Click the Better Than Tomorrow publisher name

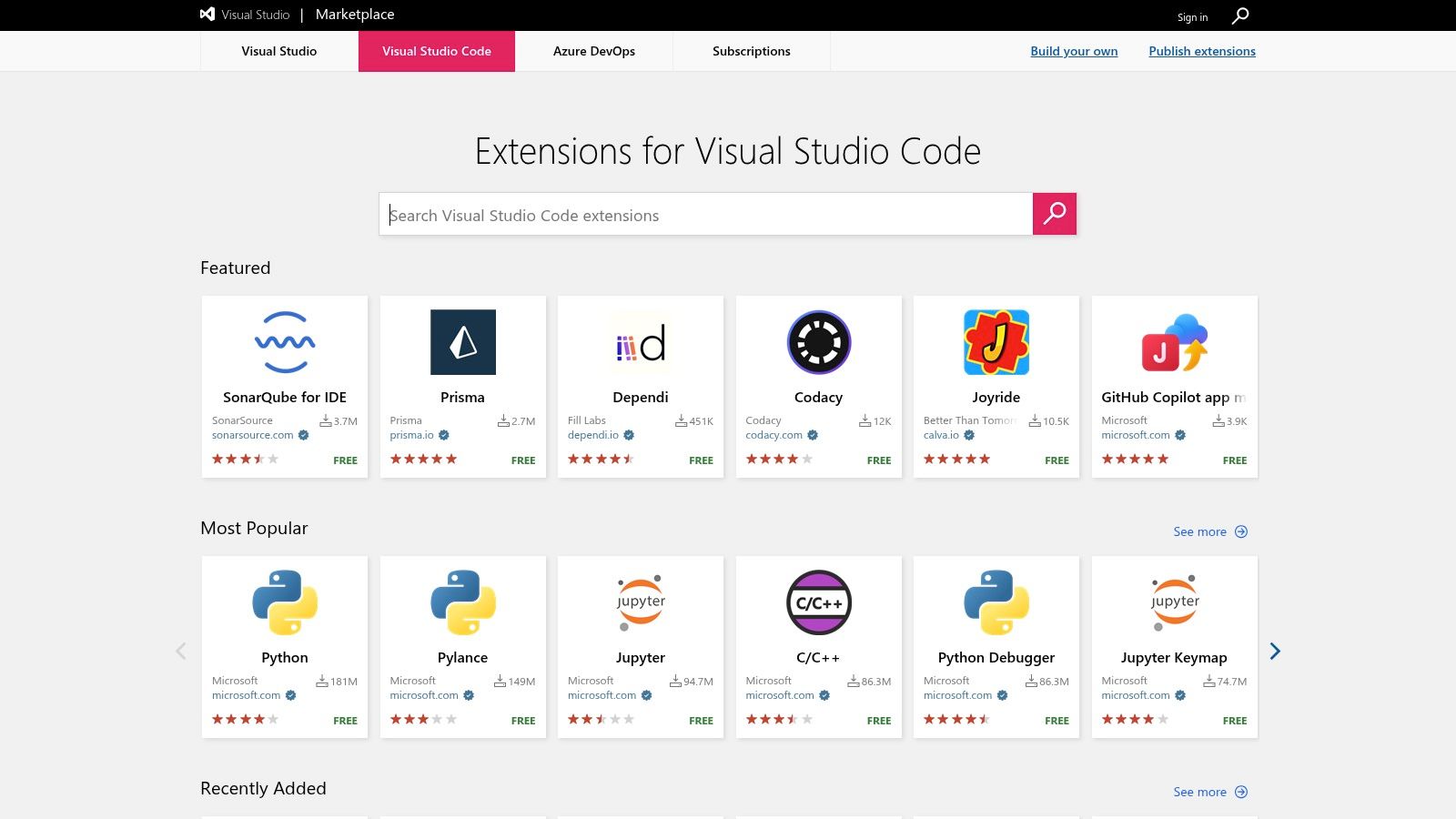pos(971,420)
